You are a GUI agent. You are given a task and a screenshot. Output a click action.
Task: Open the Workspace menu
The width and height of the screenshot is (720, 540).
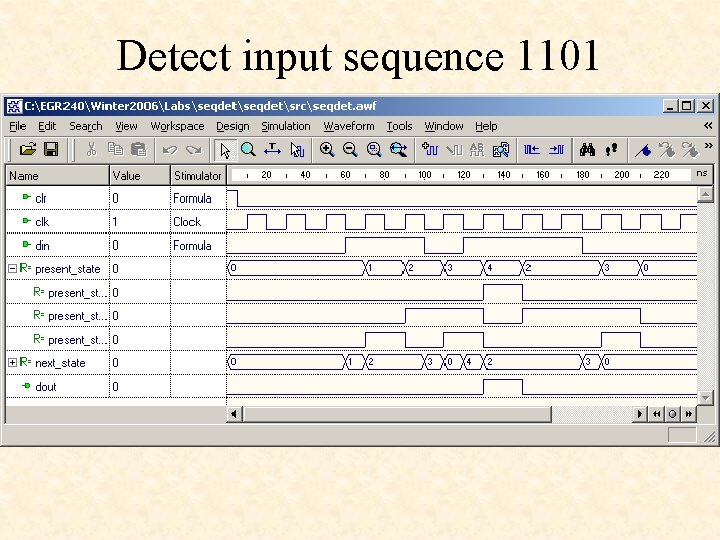177,126
